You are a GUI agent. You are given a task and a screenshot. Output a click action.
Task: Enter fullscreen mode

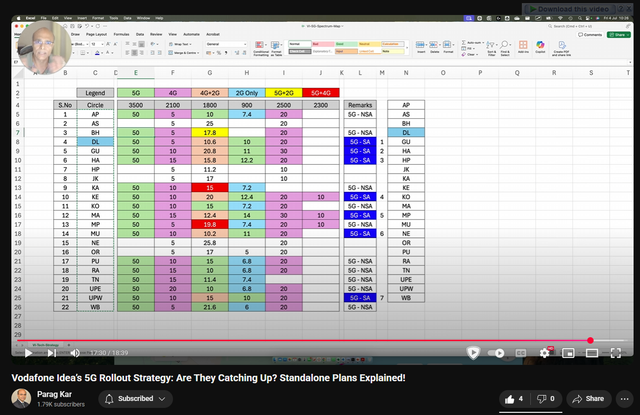point(616,353)
